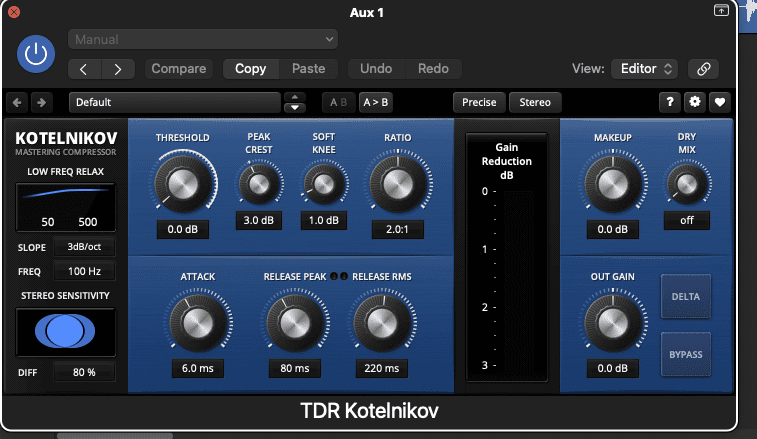Open the Manual preset dropdown

click(203, 39)
